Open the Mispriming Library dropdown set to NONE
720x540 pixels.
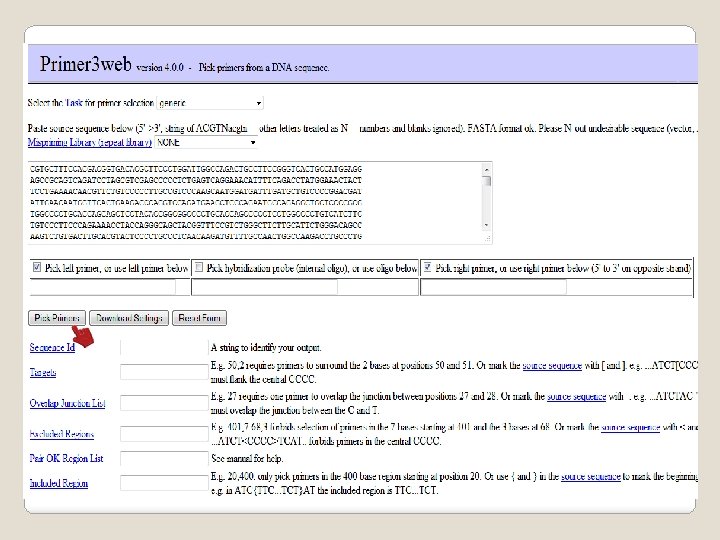(205, 142)
